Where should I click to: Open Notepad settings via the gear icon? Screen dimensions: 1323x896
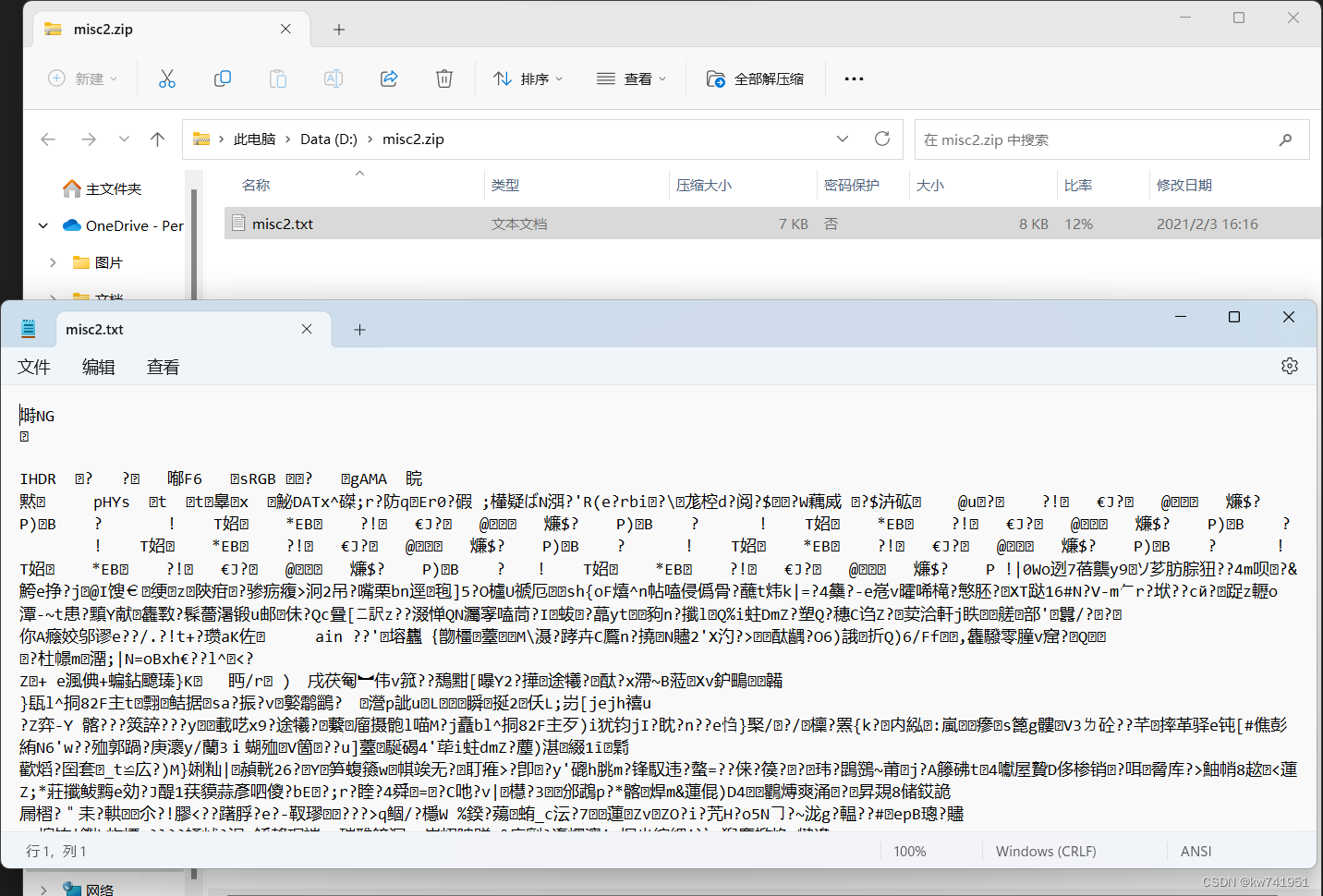pyautogui.click(x=1290, y=365)
